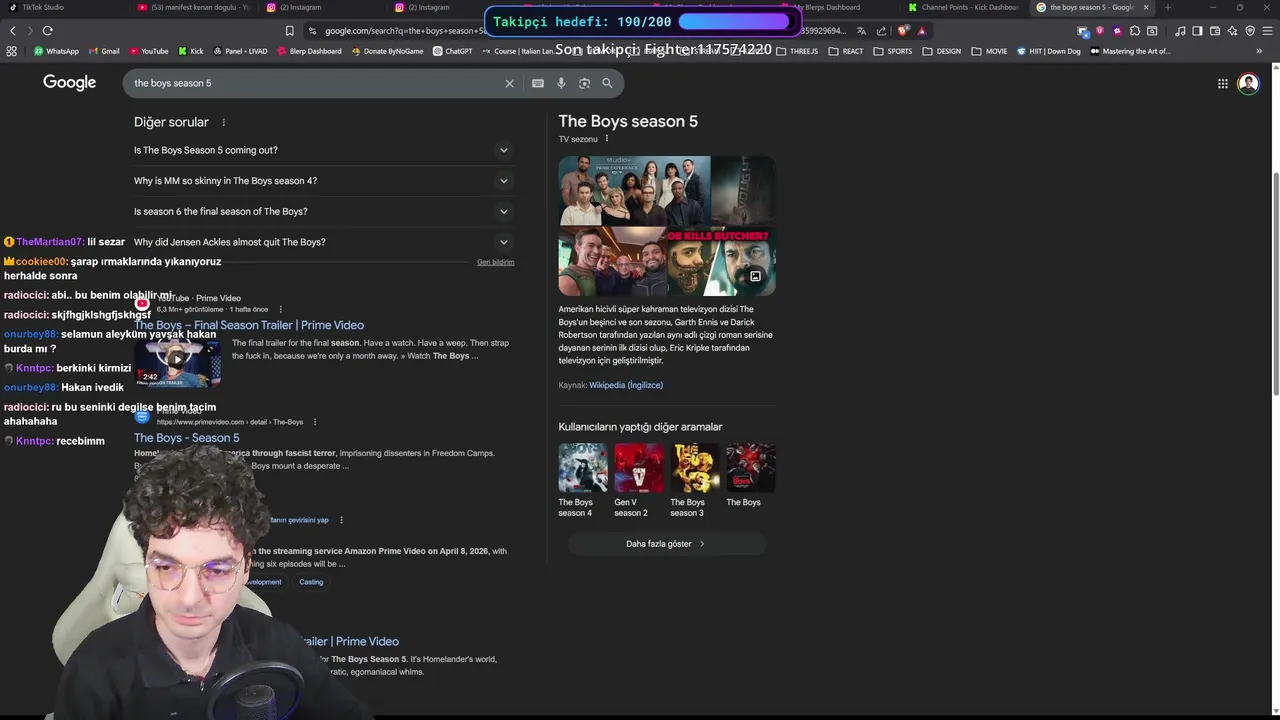Open Leo AI sparkle icon
The image size is (1280, 720).
pyautogui.click(x=1233, y=31)
